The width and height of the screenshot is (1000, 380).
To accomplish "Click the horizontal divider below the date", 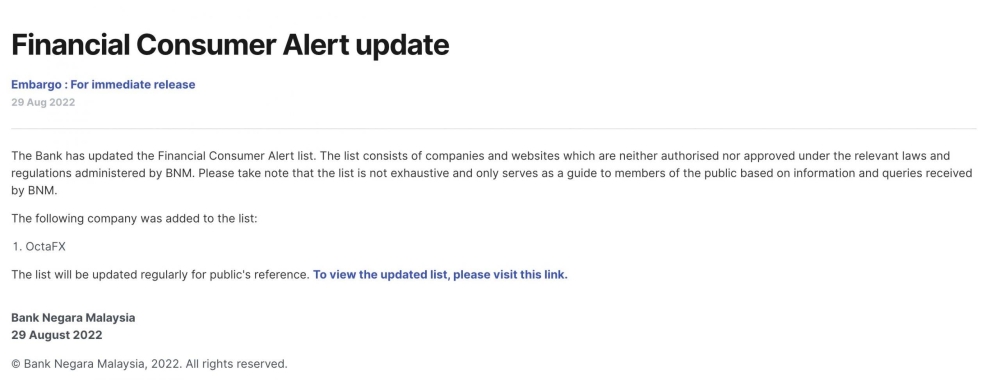I will click(x=494, y=129).
